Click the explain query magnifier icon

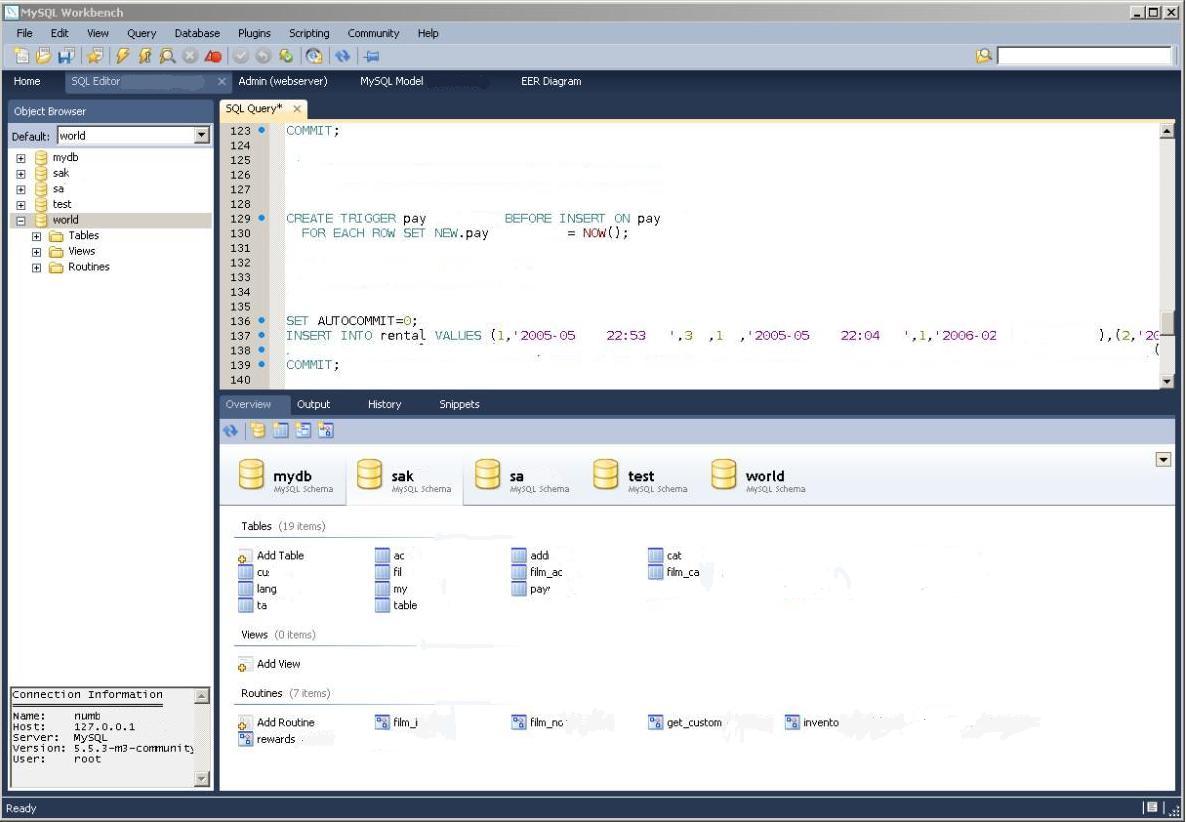tap(167, 56)
